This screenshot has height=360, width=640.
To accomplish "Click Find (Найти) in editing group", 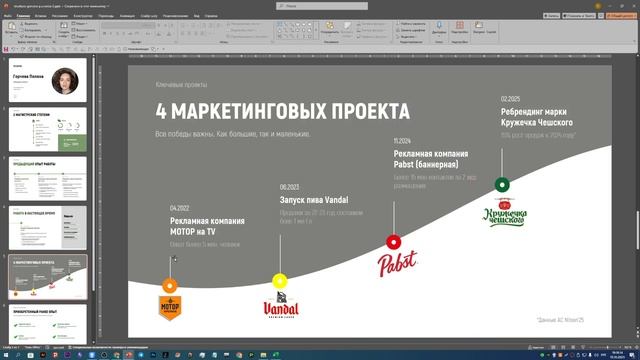I will (411, 24).
